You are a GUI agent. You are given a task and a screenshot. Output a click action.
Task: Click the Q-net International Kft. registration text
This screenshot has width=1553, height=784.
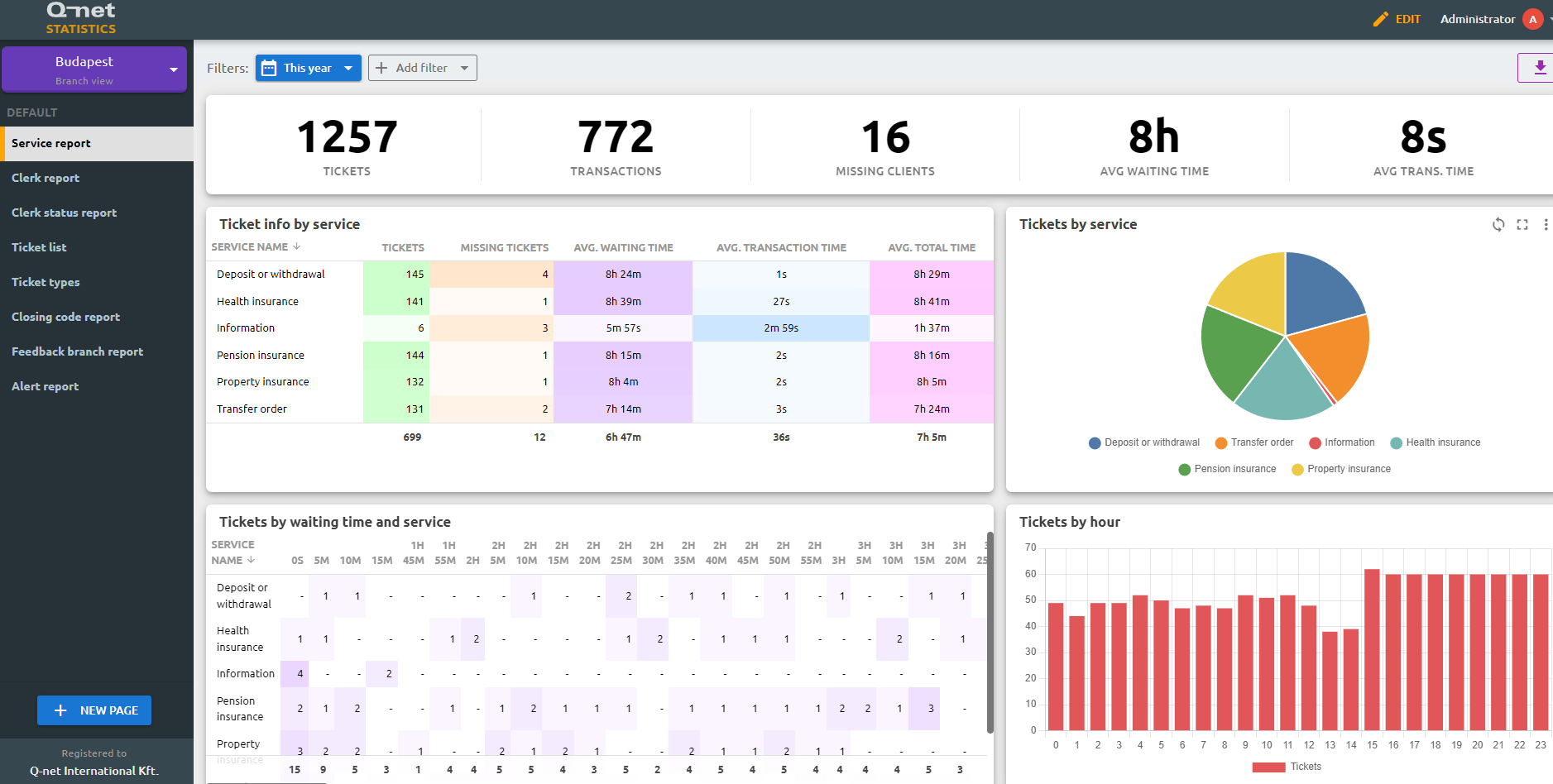click(94, 771)
